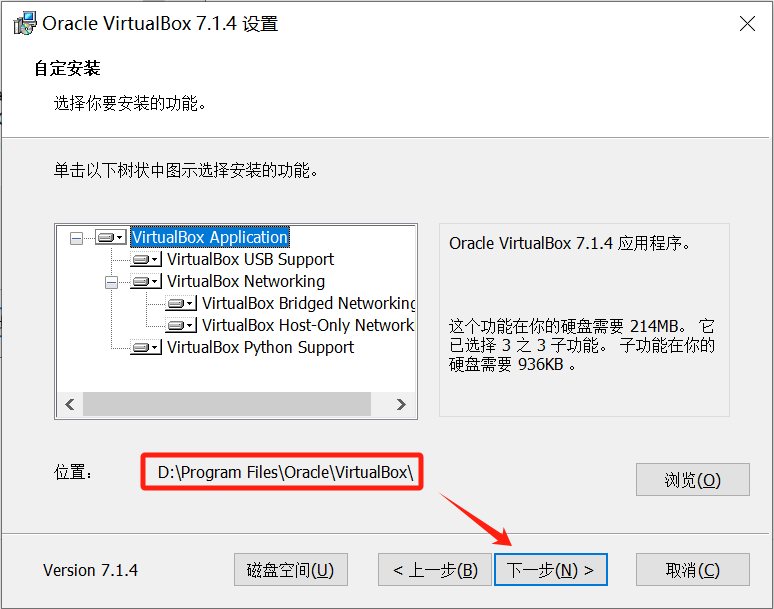
Task: Open Bridged Networking feature drive icon
Action: pyautogui.click(x=181, y=303)
